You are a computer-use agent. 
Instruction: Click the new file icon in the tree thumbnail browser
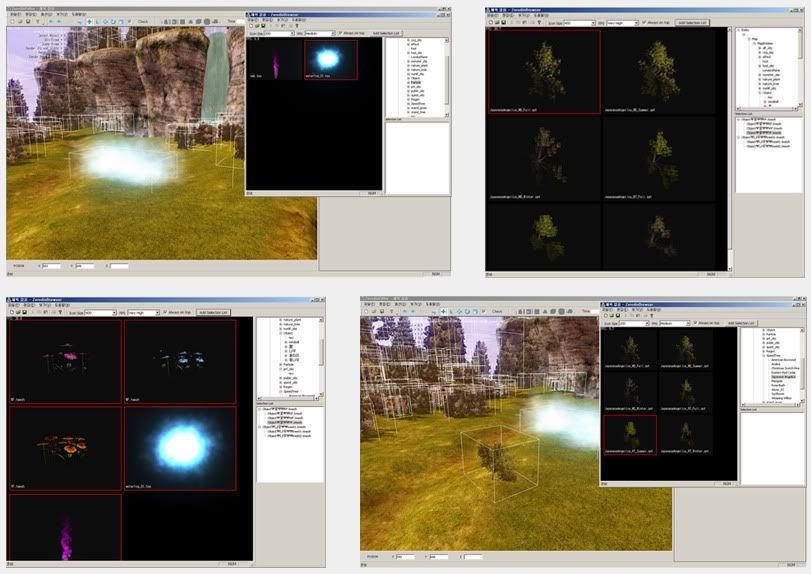[490, 23]
